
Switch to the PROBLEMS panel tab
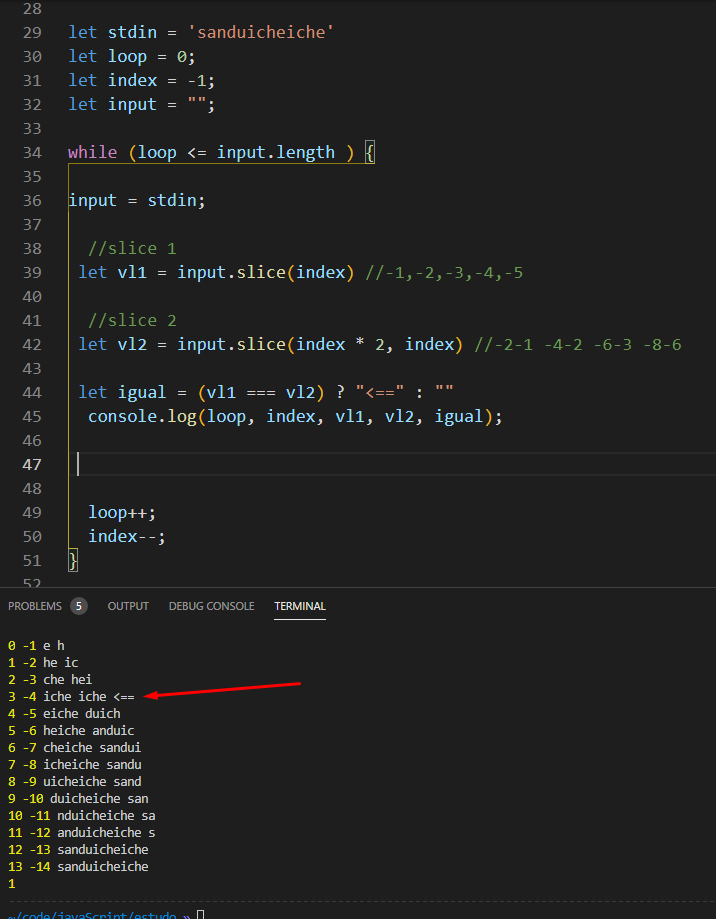(35, 606)
